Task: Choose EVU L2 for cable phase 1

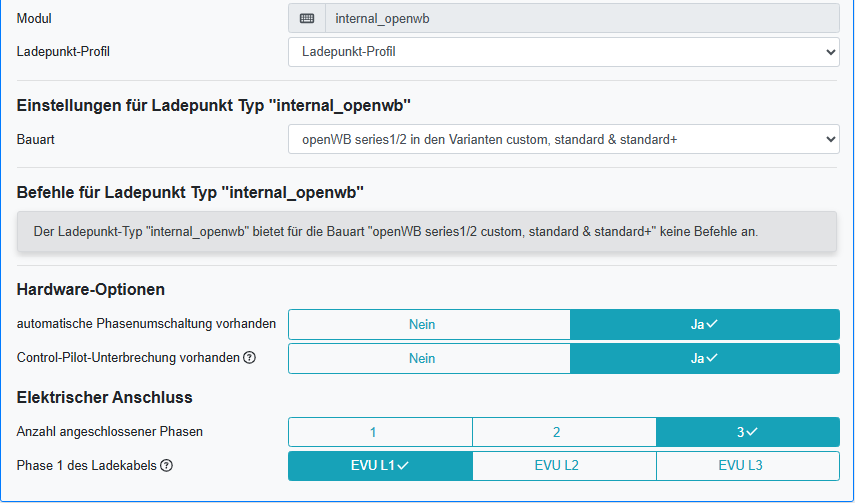Action: click(x=564, y=466)
